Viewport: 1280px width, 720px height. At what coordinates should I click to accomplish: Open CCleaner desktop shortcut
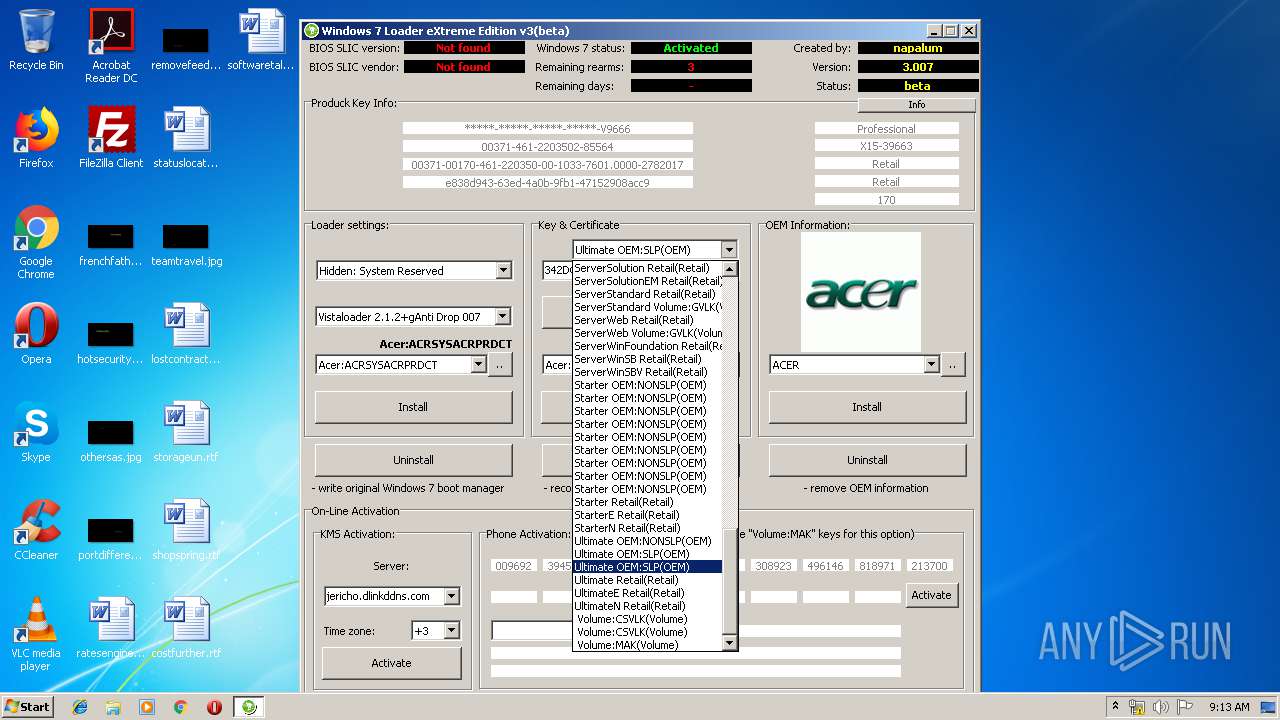click(x=36, y=530)
